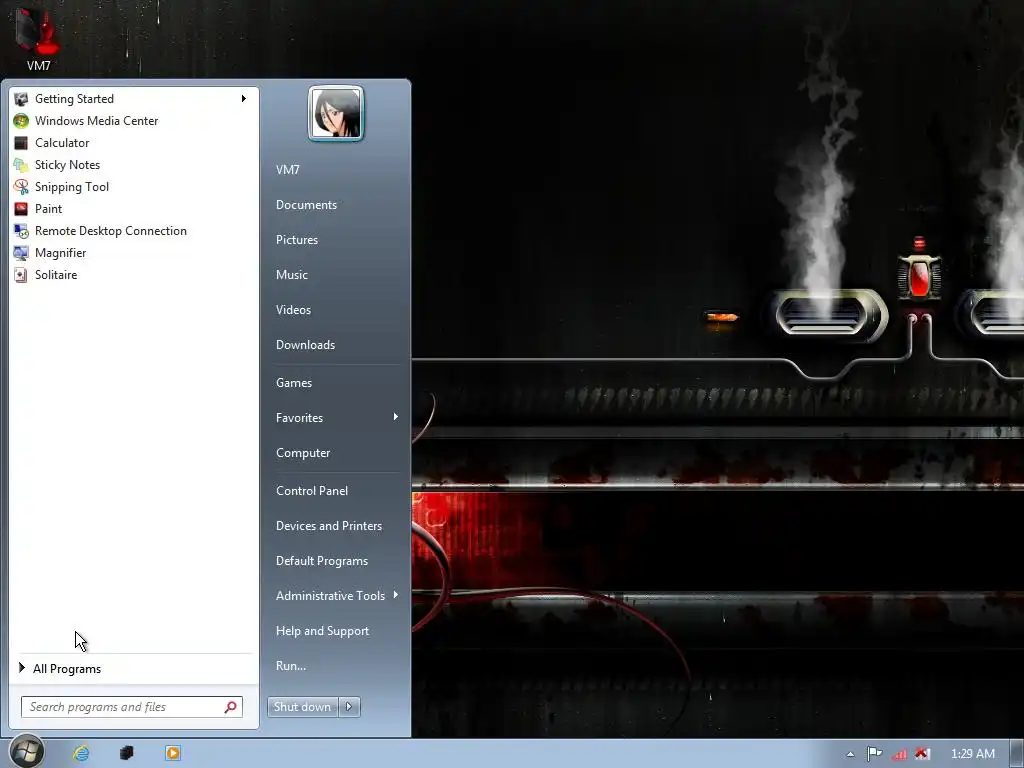Viewport: 1024px width, 768px height.
Task: Click the Magnifier program icon
Action: point(21,253)
